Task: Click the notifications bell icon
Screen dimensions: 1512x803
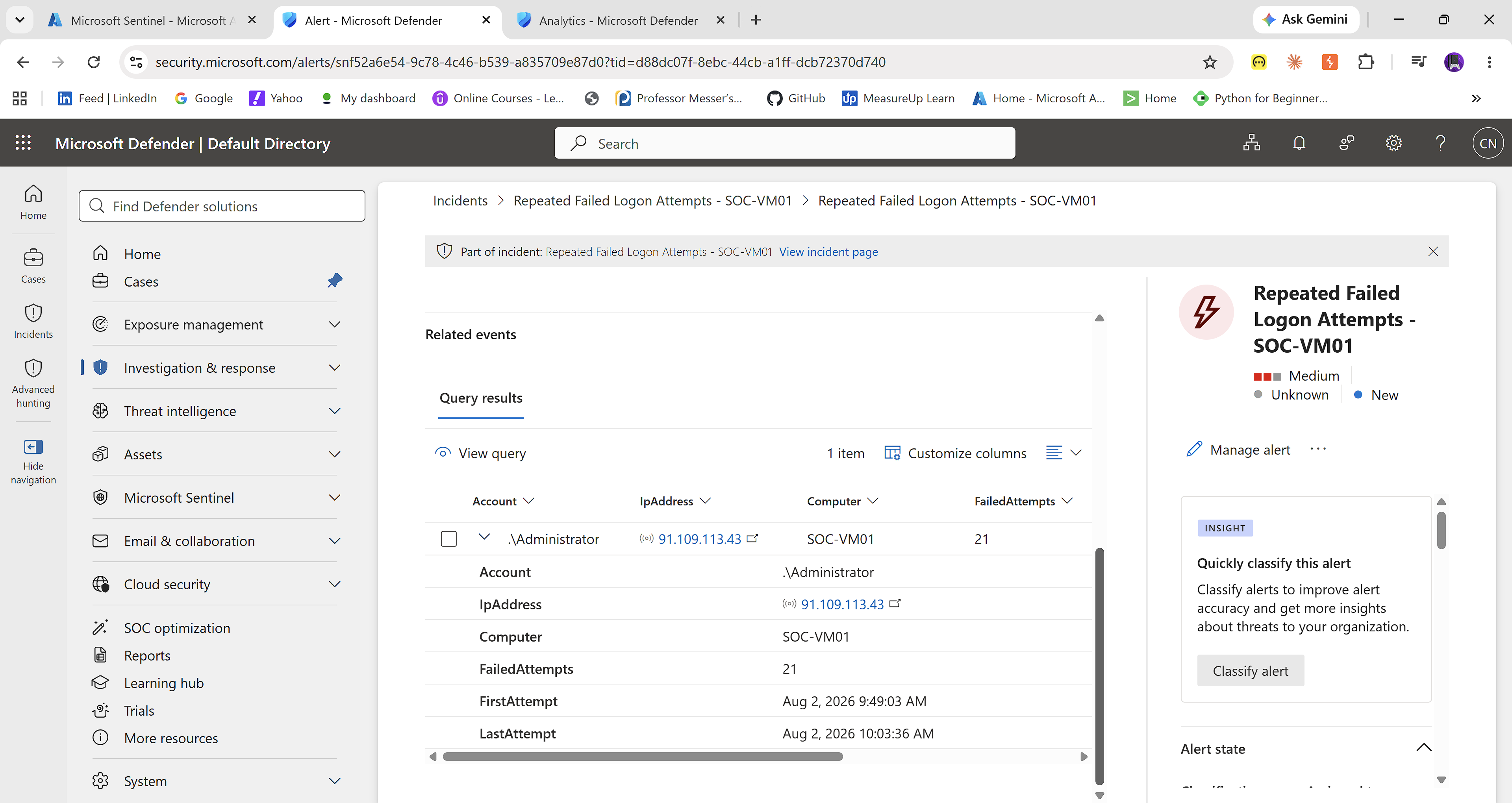Action: (x=1299, y=143)
